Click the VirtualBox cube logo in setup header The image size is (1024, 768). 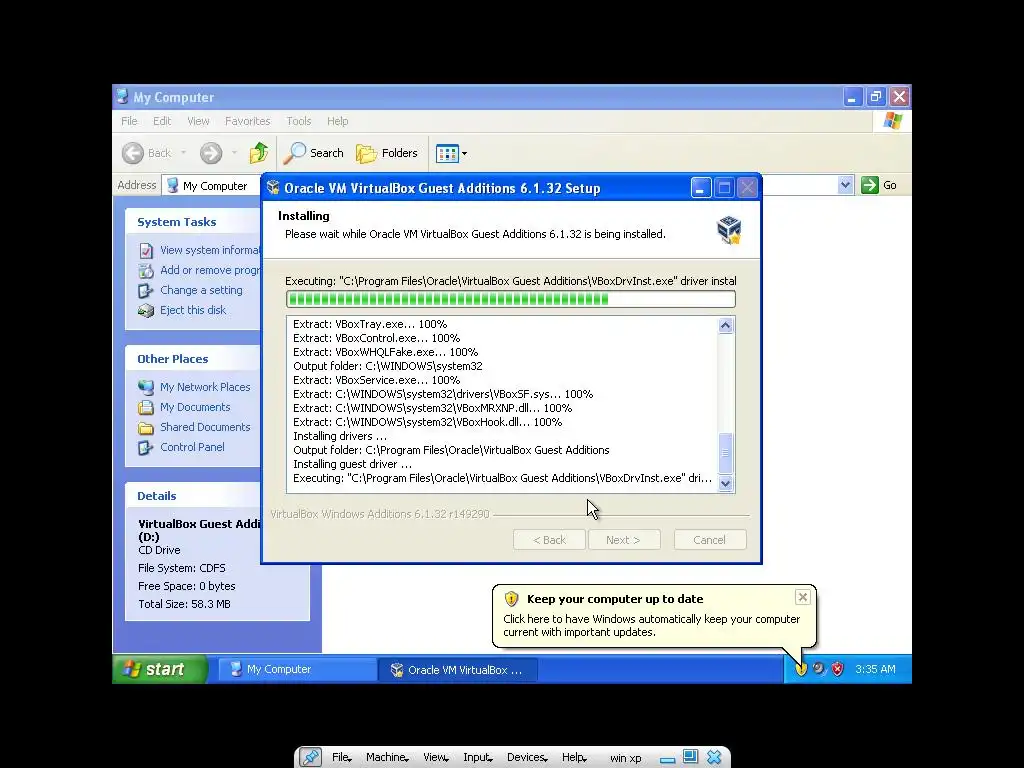tap(729, 230)
